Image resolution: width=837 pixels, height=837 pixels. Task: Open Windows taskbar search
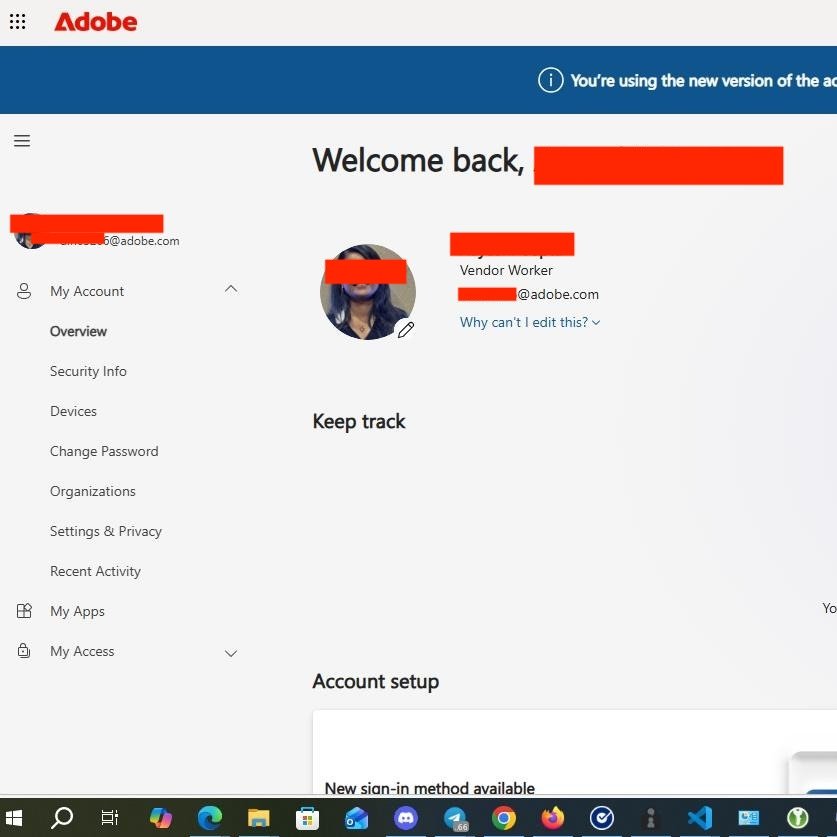[x=61, y=818]
